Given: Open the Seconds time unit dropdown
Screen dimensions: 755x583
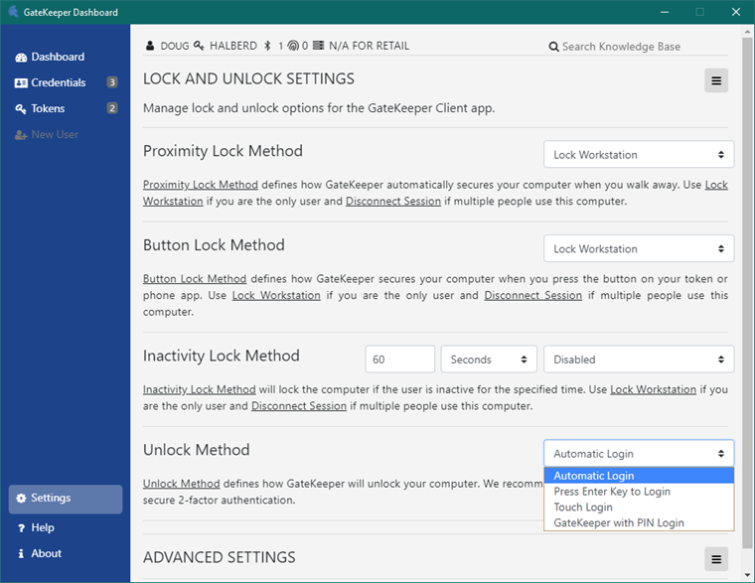Looking at the screenshot, I should coord(488,359).
